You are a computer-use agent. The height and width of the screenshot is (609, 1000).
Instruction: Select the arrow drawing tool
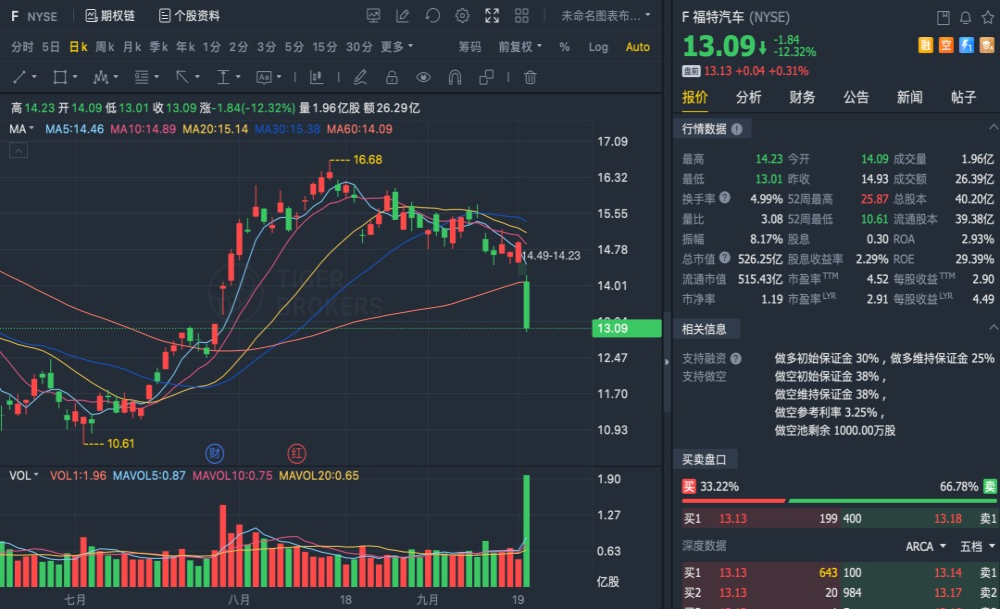[x=182, y=77]
